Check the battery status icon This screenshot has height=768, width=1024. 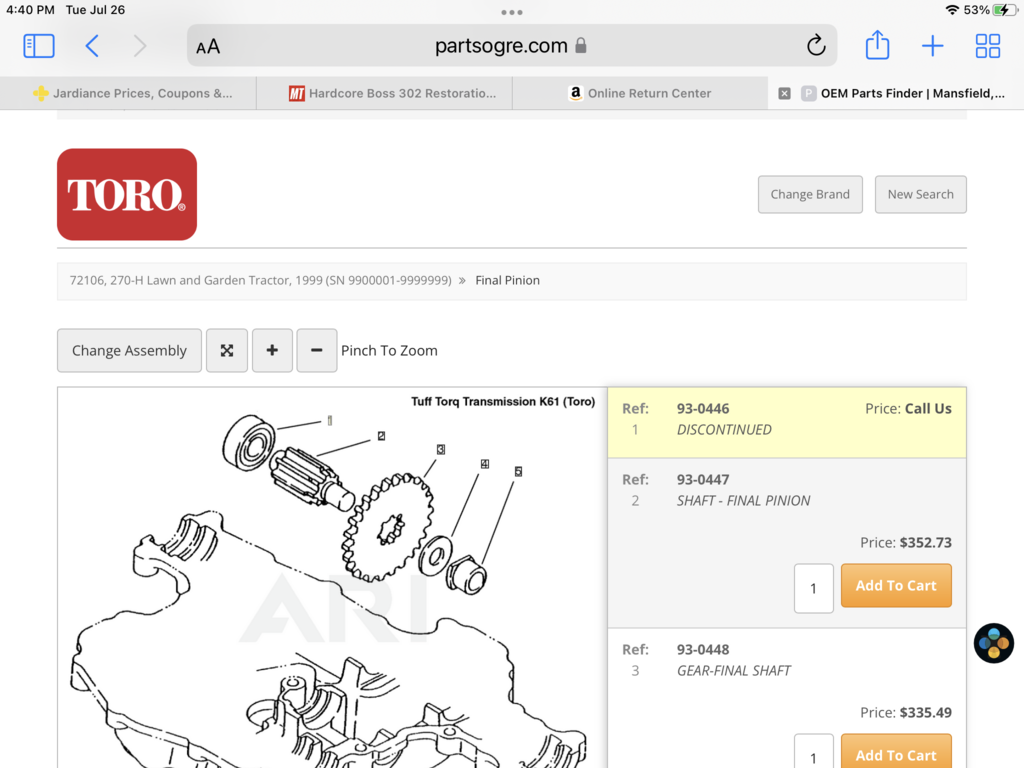click(1004, 10)
